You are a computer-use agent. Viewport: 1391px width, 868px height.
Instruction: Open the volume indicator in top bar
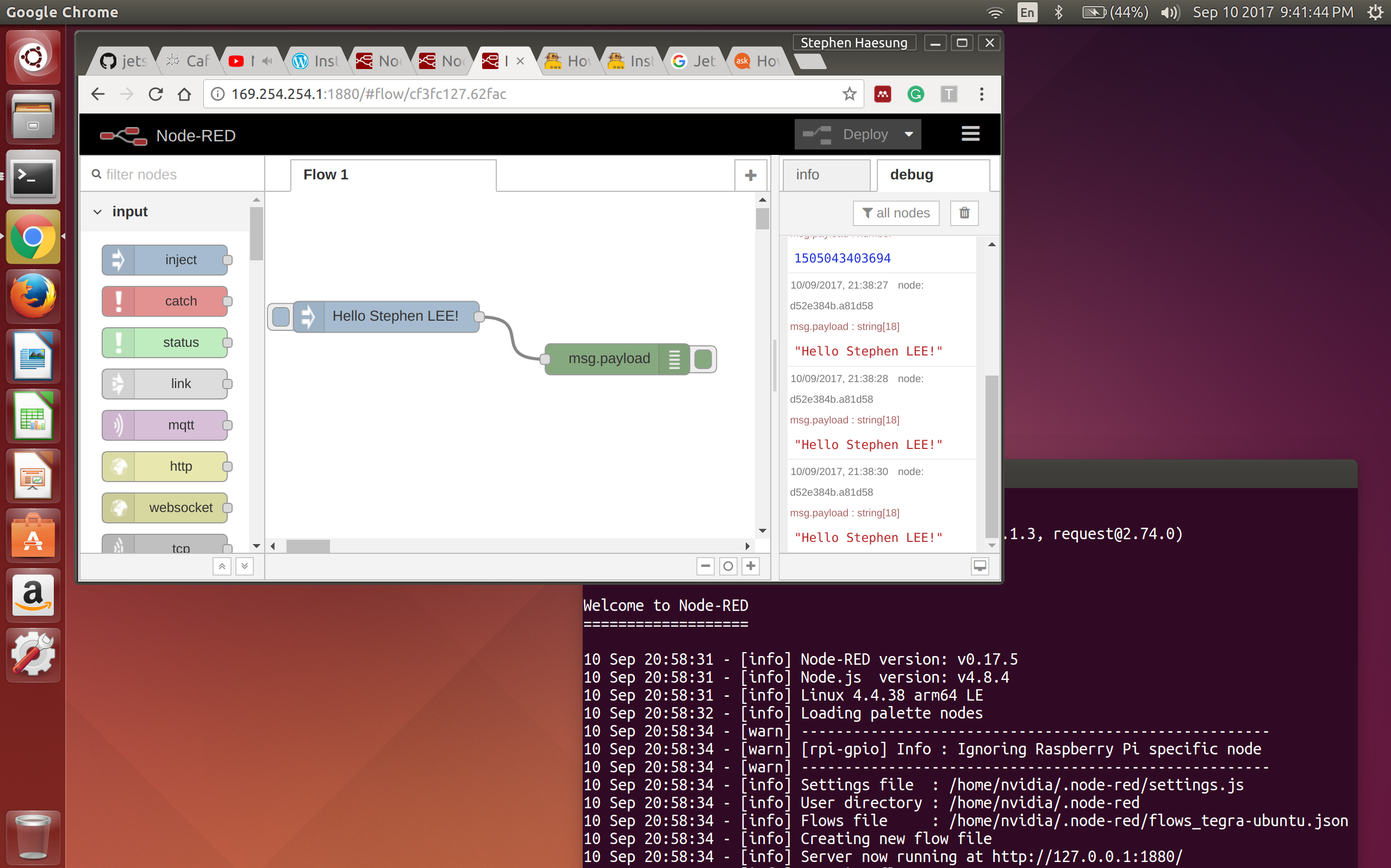(1169, 12)
